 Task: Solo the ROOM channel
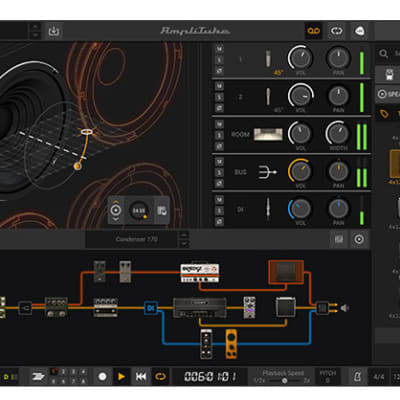[219, 135]
